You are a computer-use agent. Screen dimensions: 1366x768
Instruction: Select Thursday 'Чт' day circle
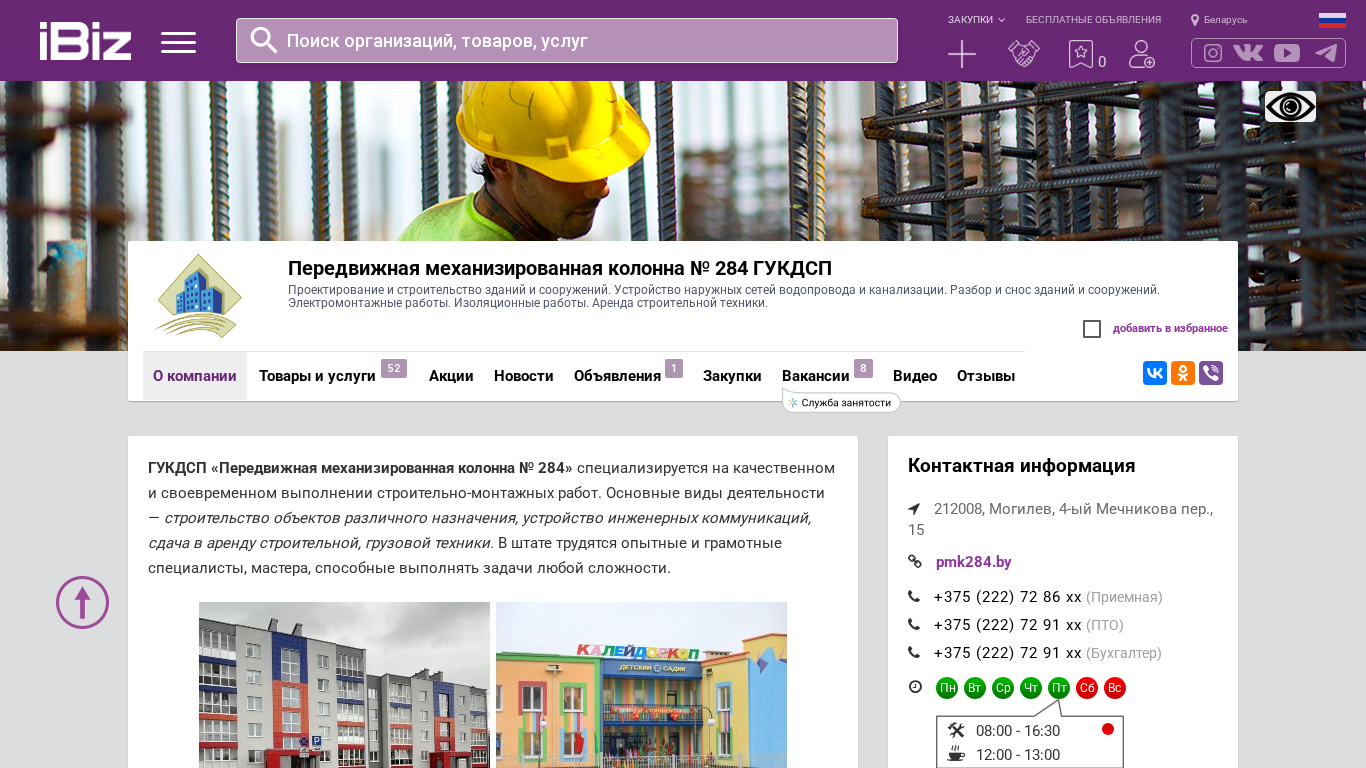click(1031, 688)
